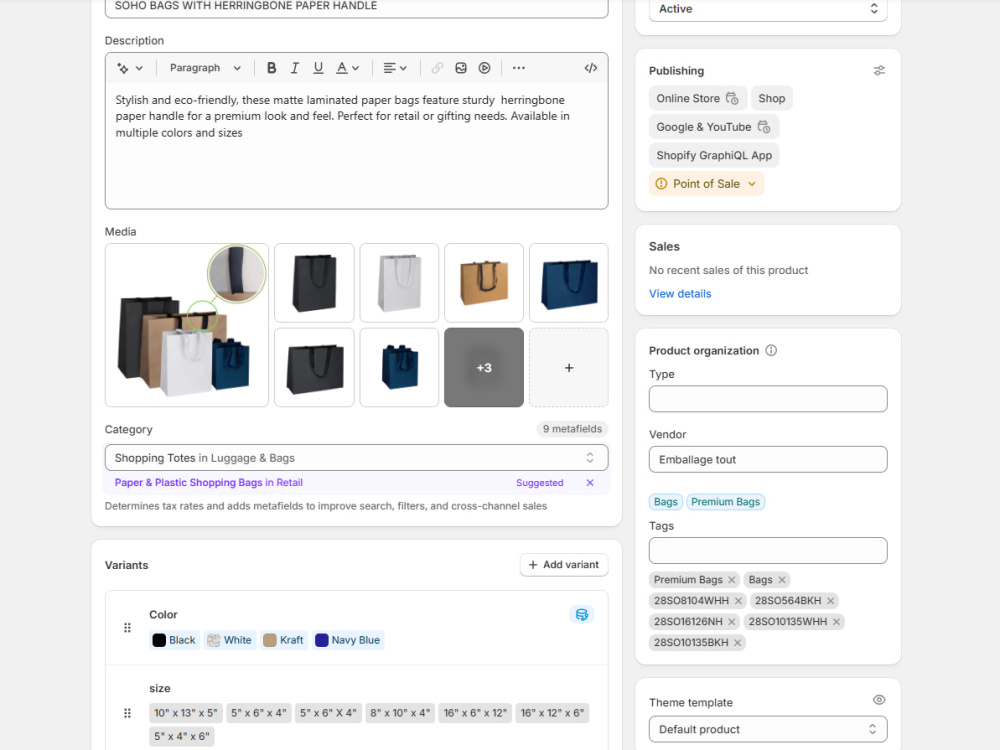Open the Active status dropdown
1000x750 pixels.
tap(768, 9)
